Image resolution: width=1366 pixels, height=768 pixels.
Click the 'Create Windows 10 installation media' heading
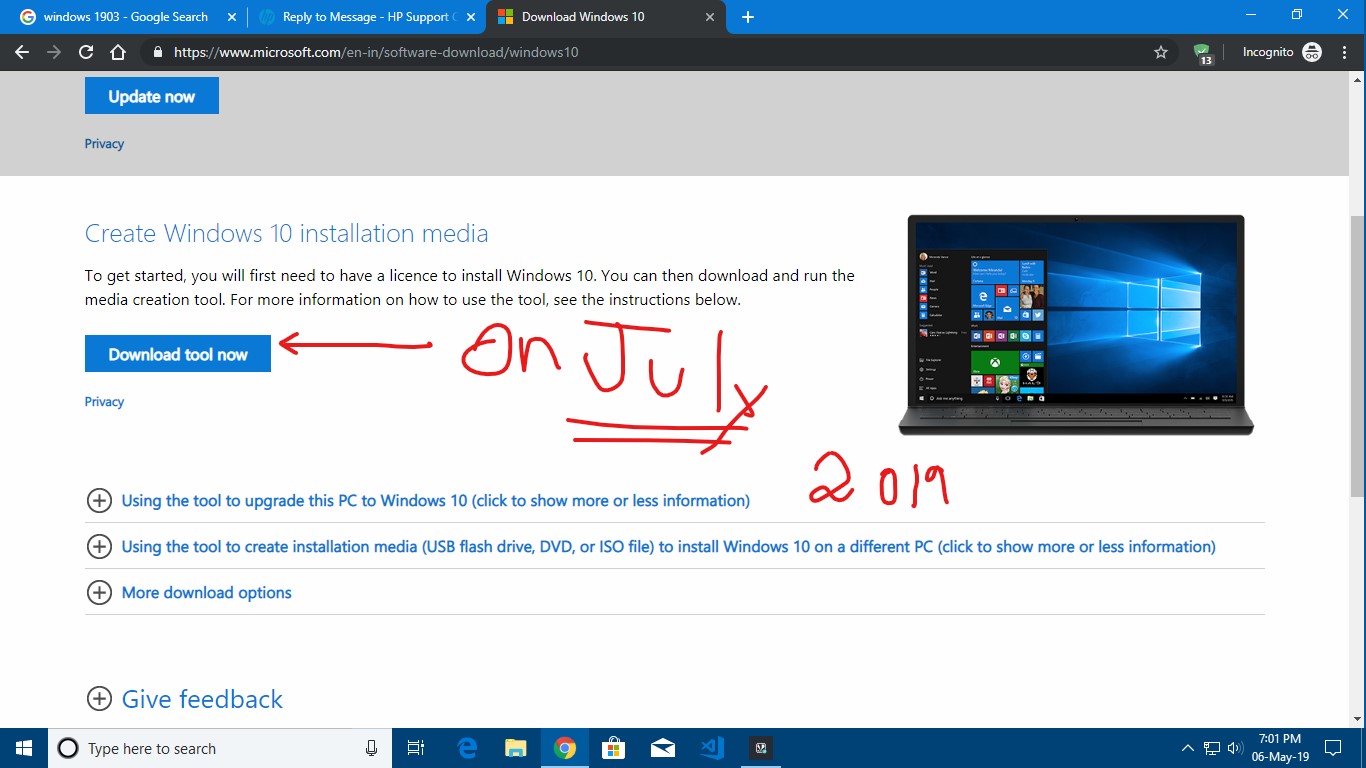coord(287,233)
